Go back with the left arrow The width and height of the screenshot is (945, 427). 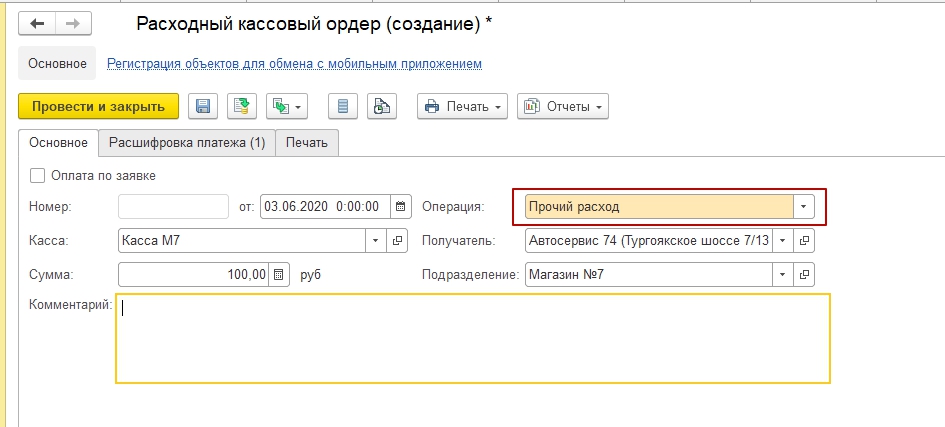(x=37, y=22)
